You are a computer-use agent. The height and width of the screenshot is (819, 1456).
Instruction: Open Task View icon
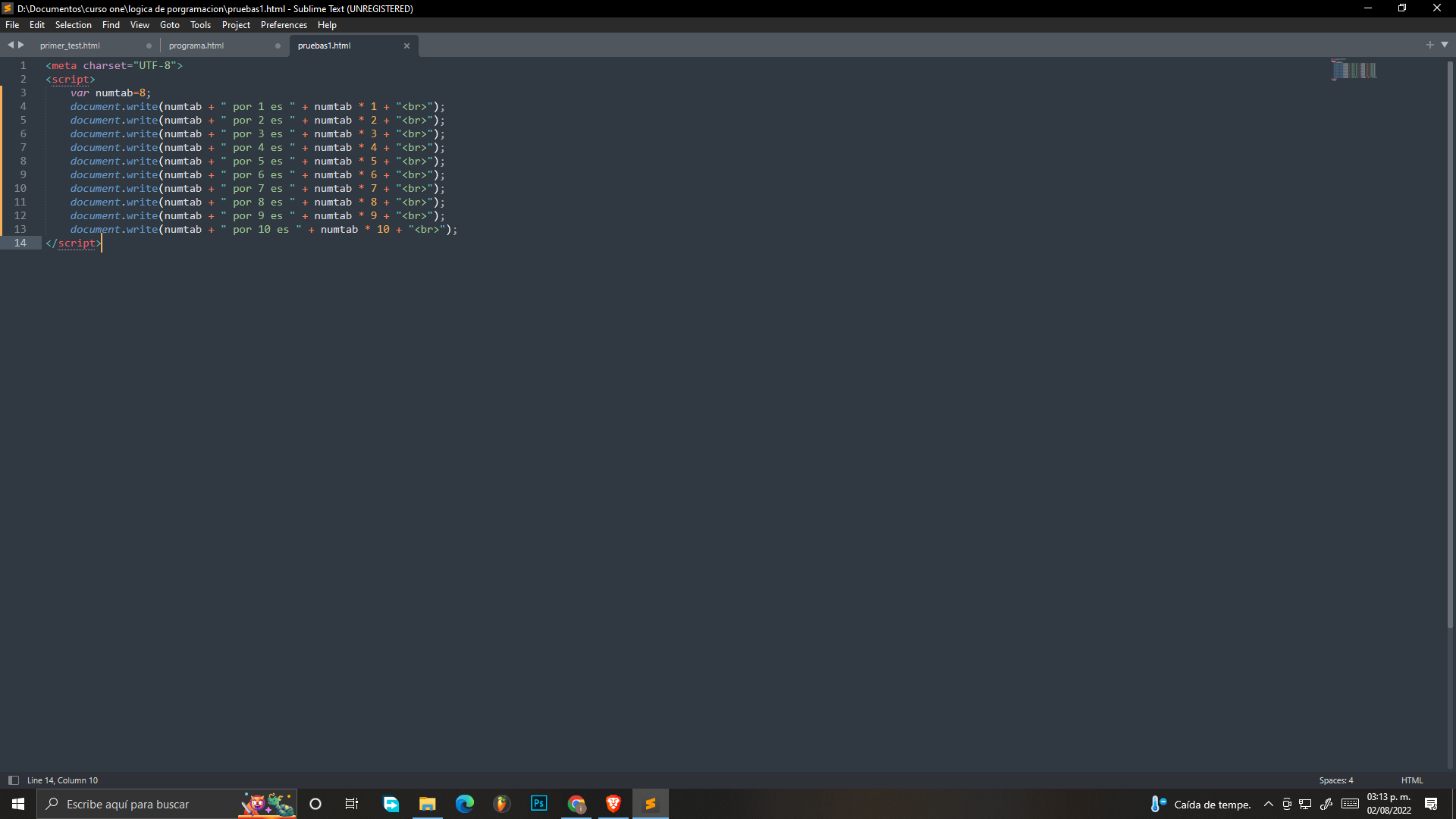click(x=352, y=804)
